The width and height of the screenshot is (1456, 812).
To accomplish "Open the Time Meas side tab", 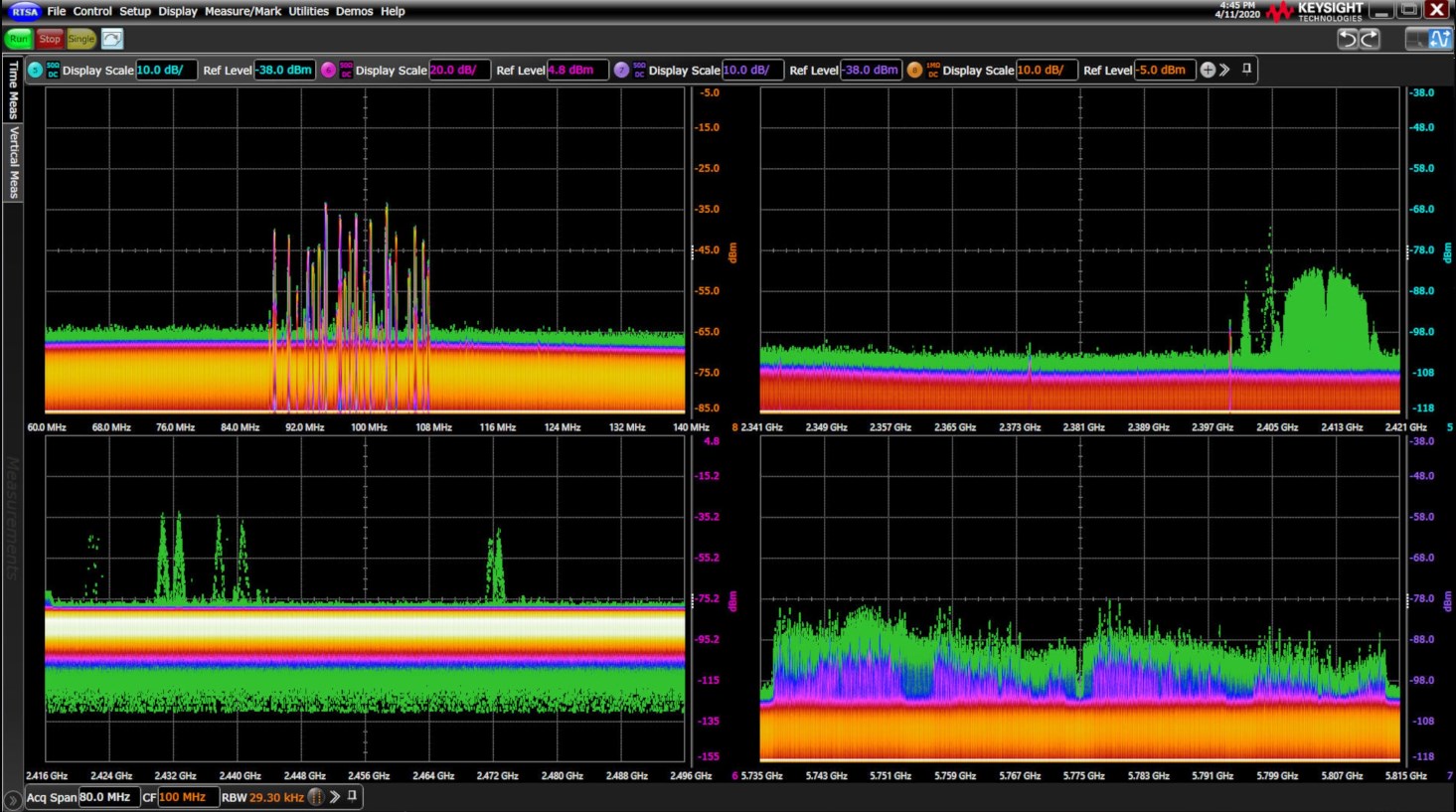I will [x=13, y=89].
